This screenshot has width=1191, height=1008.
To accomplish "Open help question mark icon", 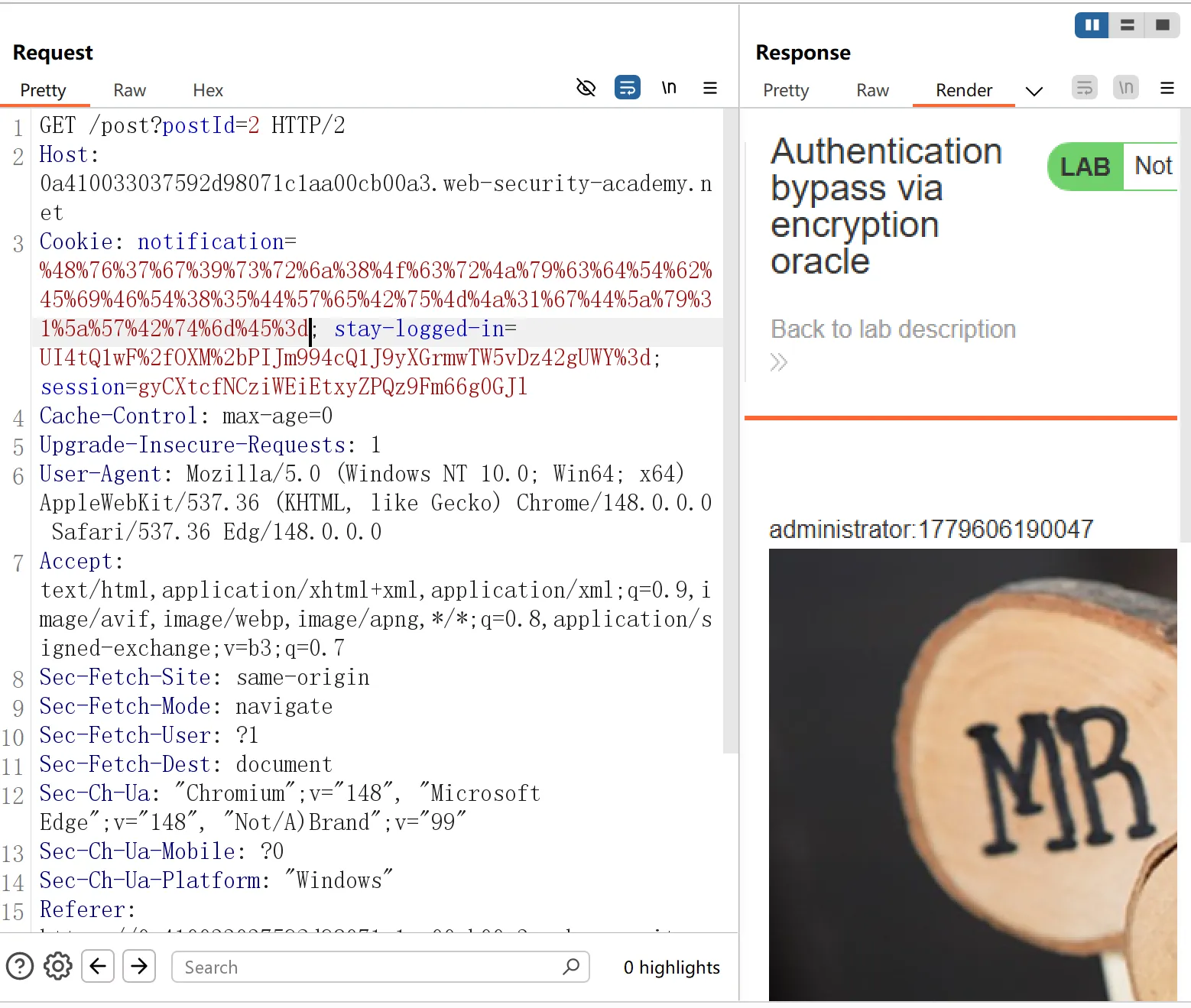I will (x=20, y=967).
